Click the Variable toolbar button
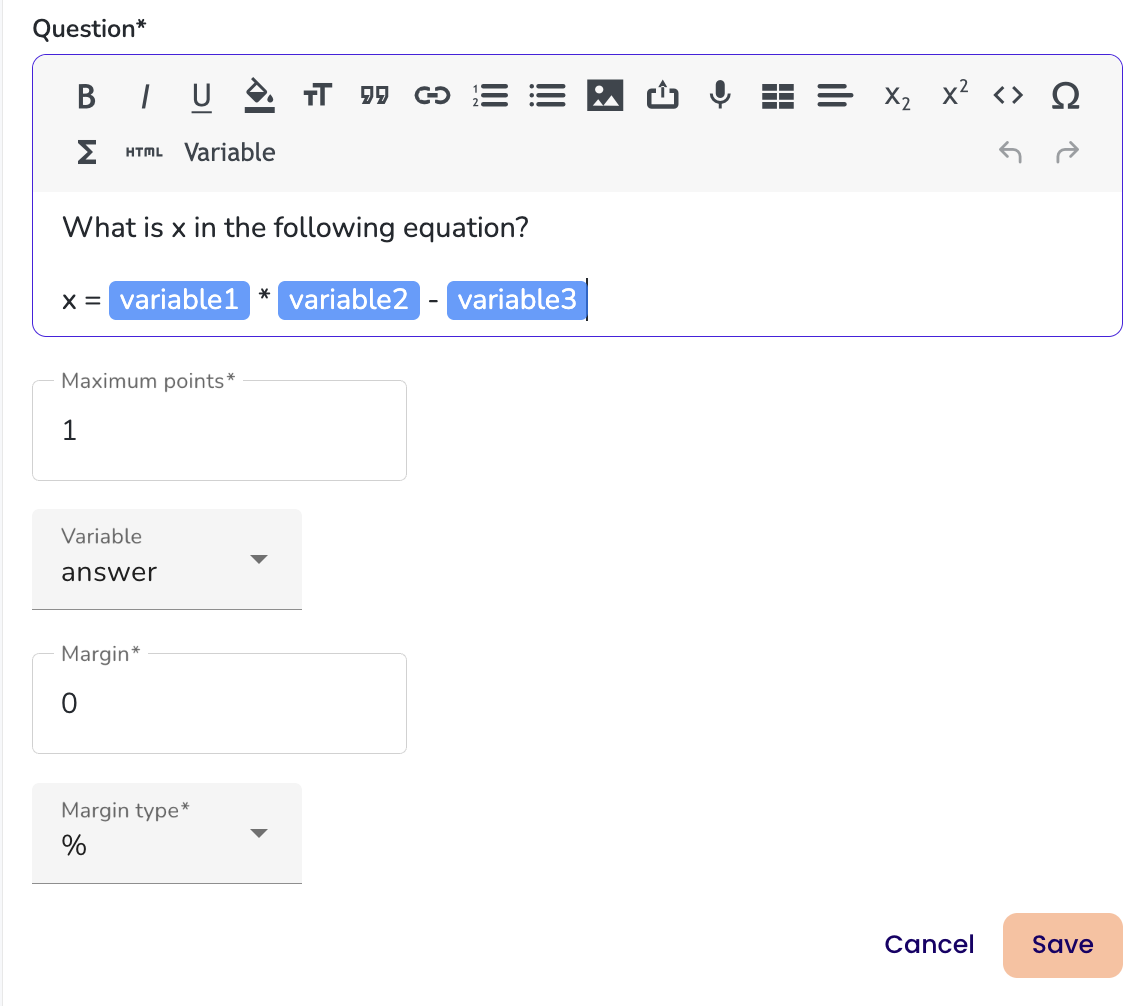1140x1006 pixels. click(230, 152)
